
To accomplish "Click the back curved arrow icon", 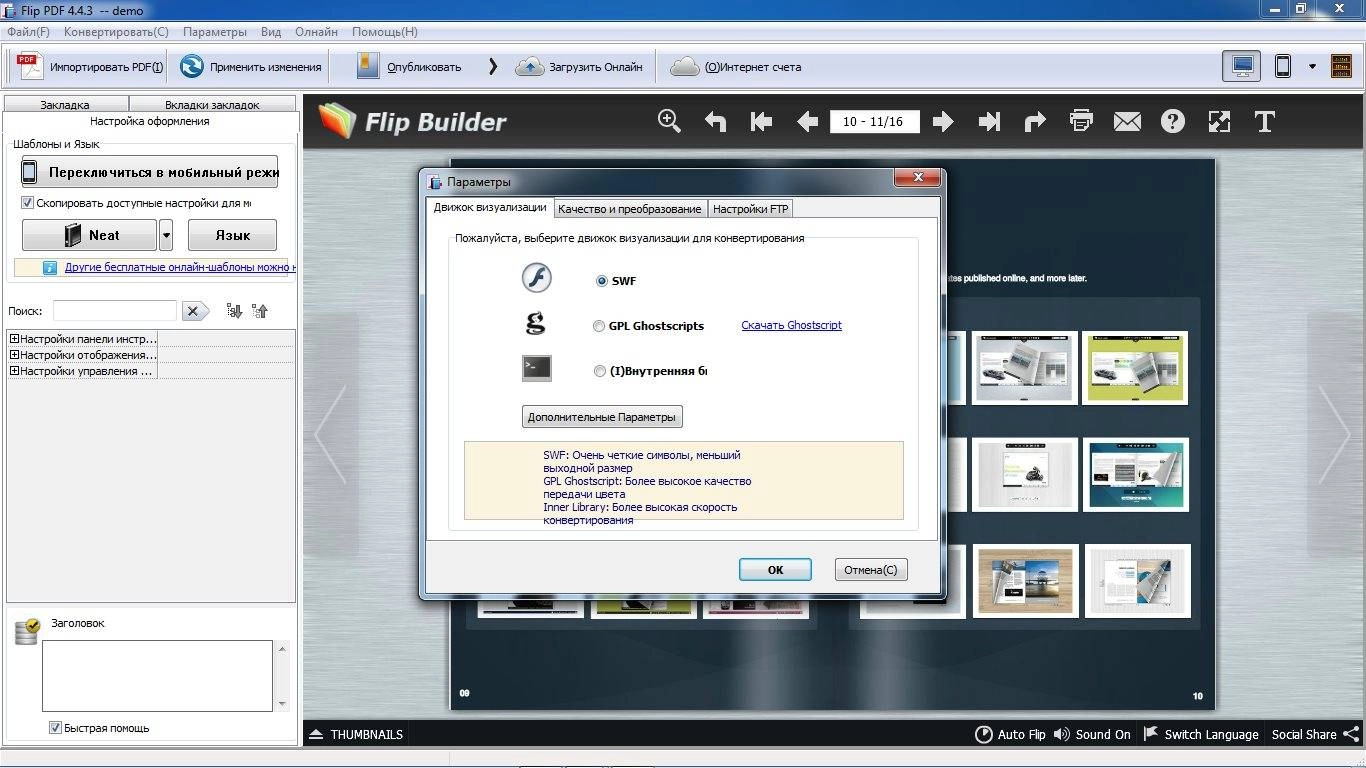I will (715, 122).
